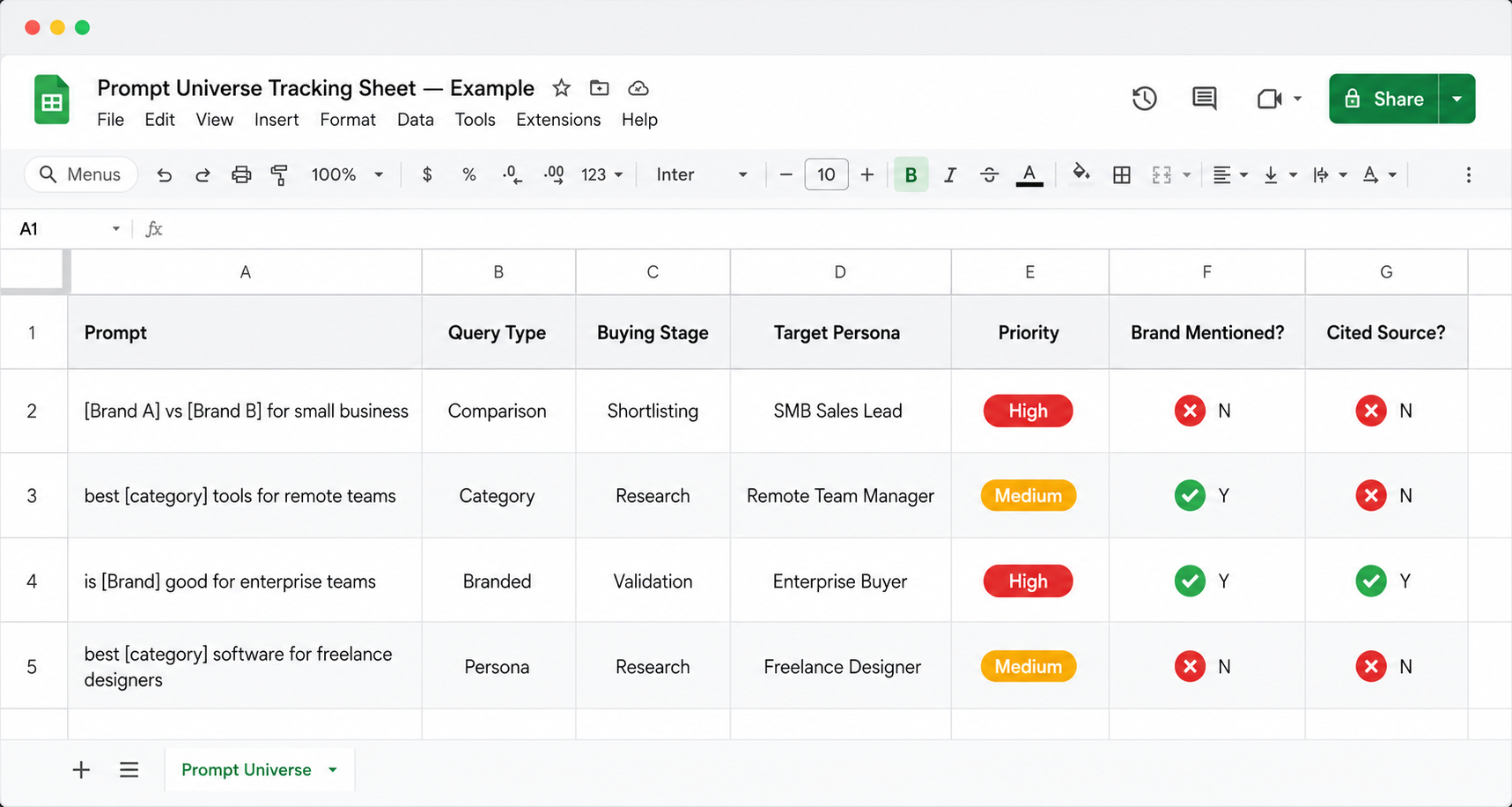This screenshot has width=1512, height=807.
Task: Decrease decimal places
Action: pos(512,174)
